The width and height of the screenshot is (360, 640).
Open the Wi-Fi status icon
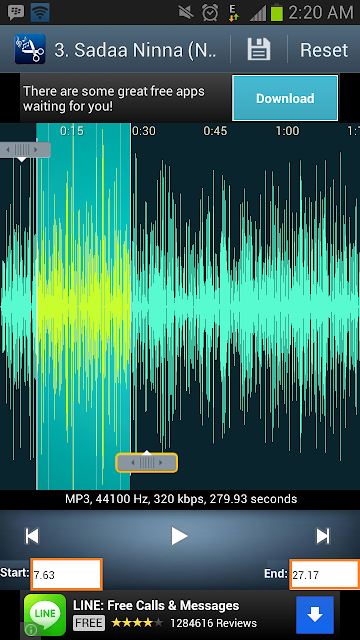[40, 13]
